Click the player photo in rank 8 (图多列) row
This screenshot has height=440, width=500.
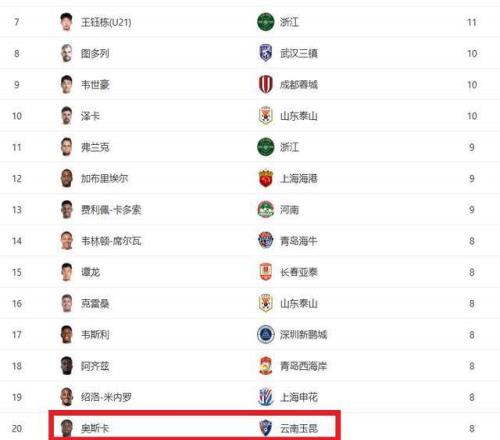point(67,53)
